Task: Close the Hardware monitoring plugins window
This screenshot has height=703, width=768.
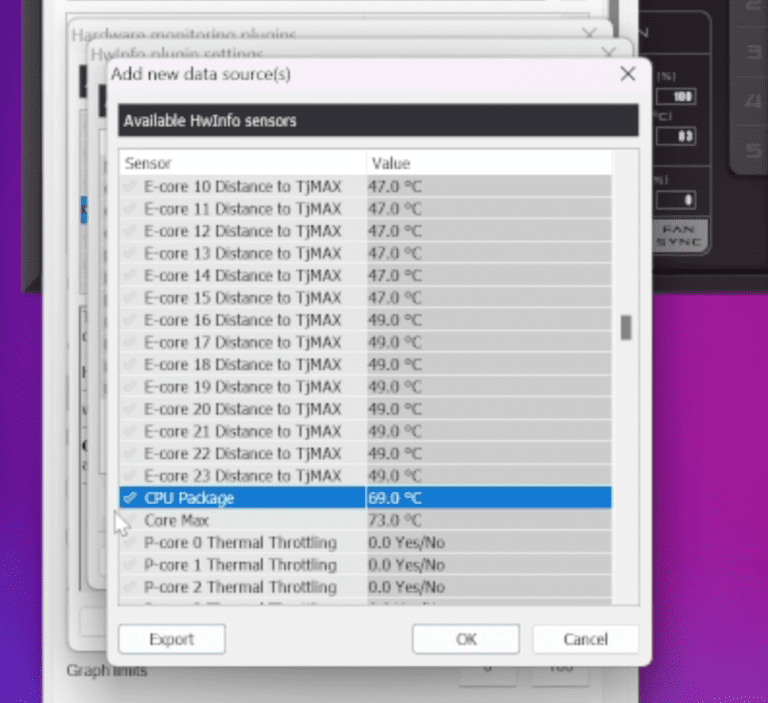Action: [590, 33]
